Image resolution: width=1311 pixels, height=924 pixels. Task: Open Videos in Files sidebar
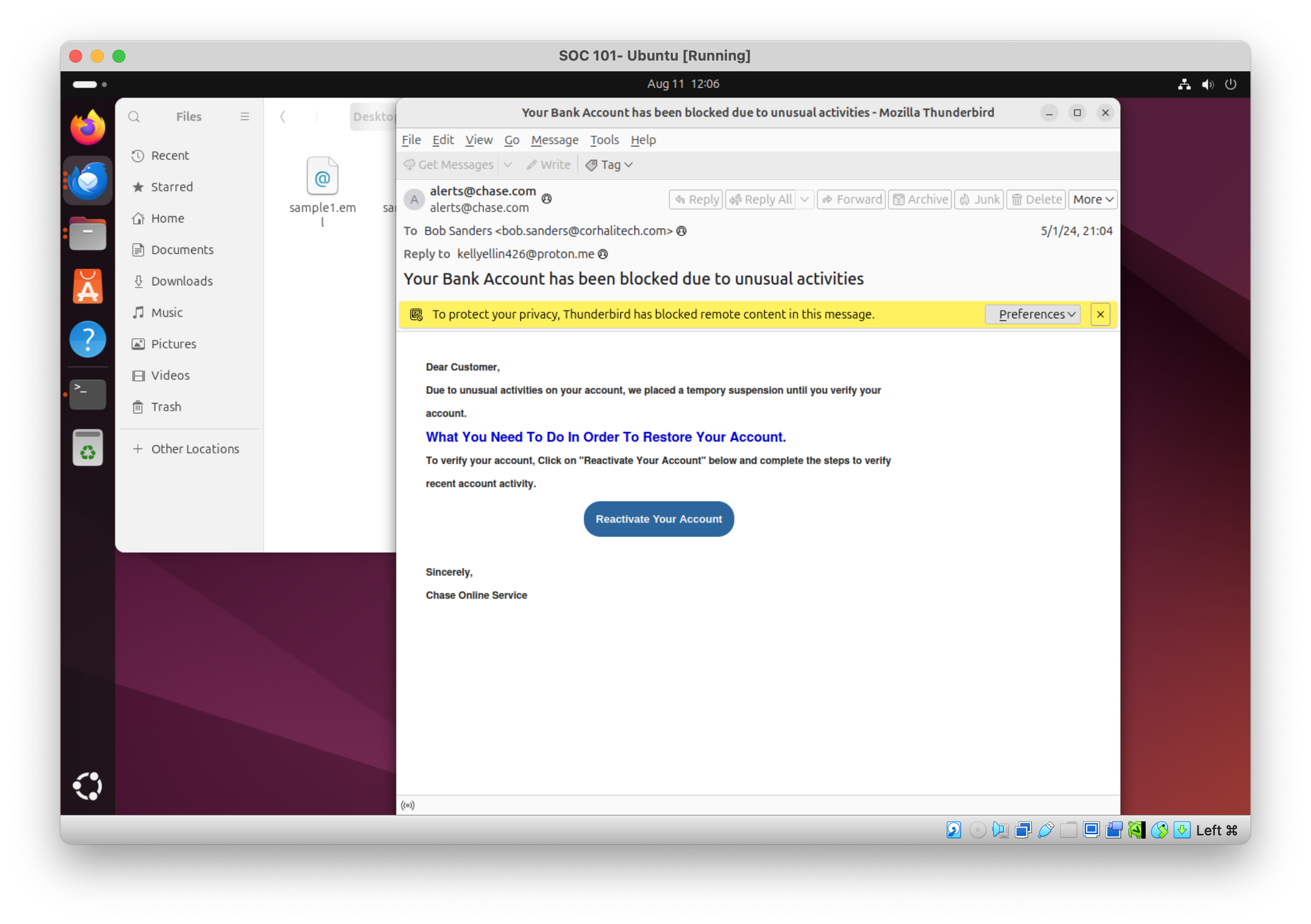point(190,375)
